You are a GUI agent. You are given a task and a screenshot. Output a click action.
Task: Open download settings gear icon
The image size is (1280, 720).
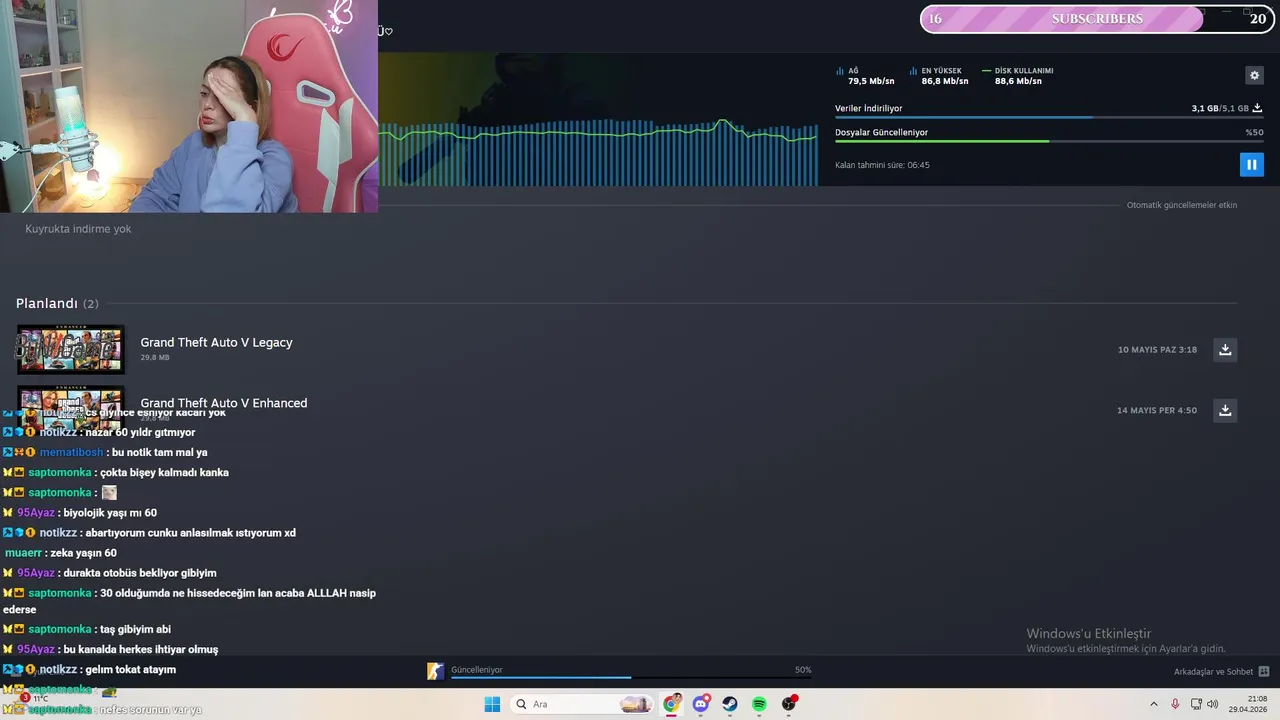[x=1254, y=75]
